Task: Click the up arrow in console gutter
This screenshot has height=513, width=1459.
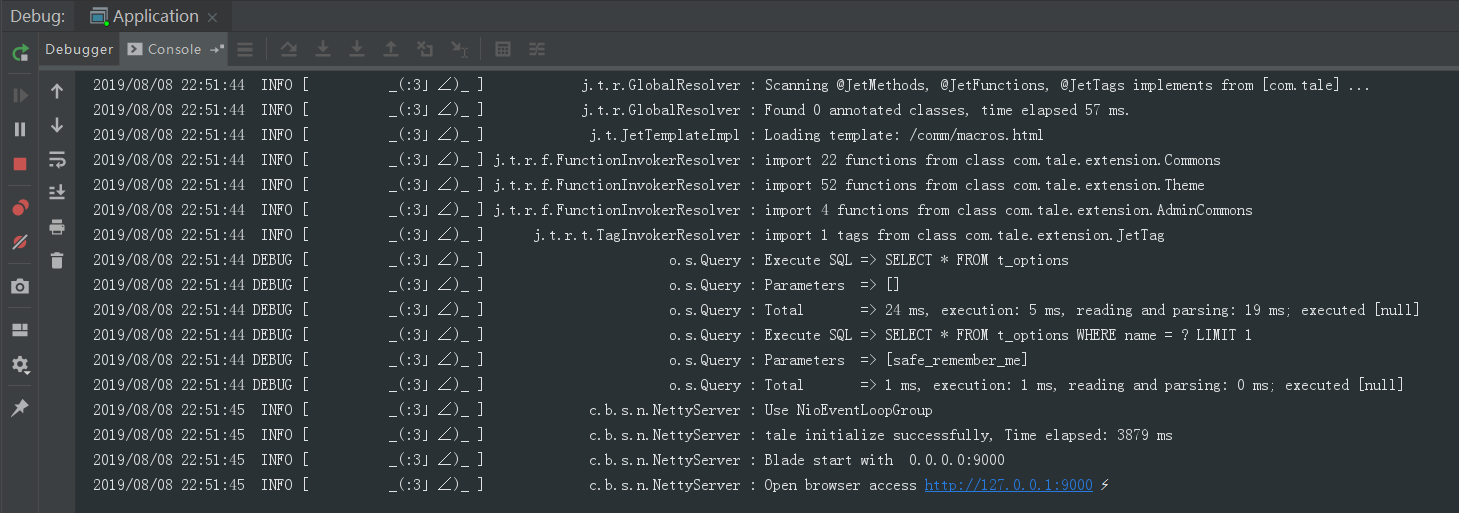Action: (57, 91)
